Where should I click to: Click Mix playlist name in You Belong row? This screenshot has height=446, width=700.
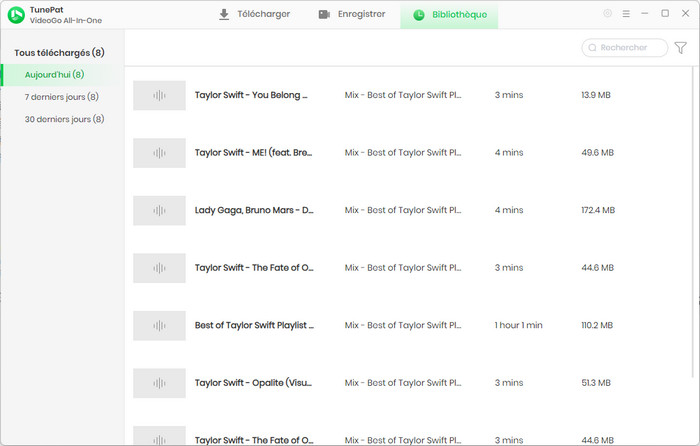coord(403,95)
